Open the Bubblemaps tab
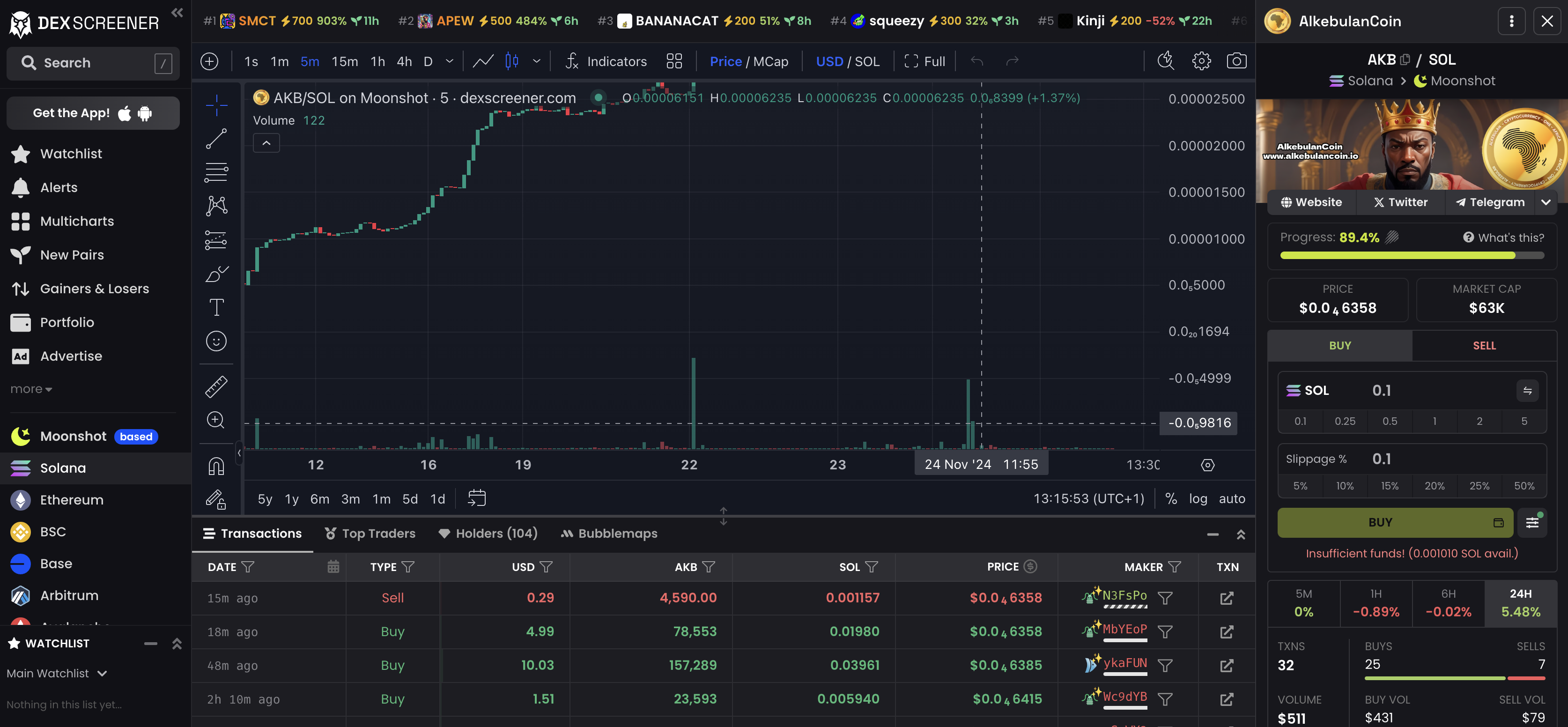 pos(609,534)
